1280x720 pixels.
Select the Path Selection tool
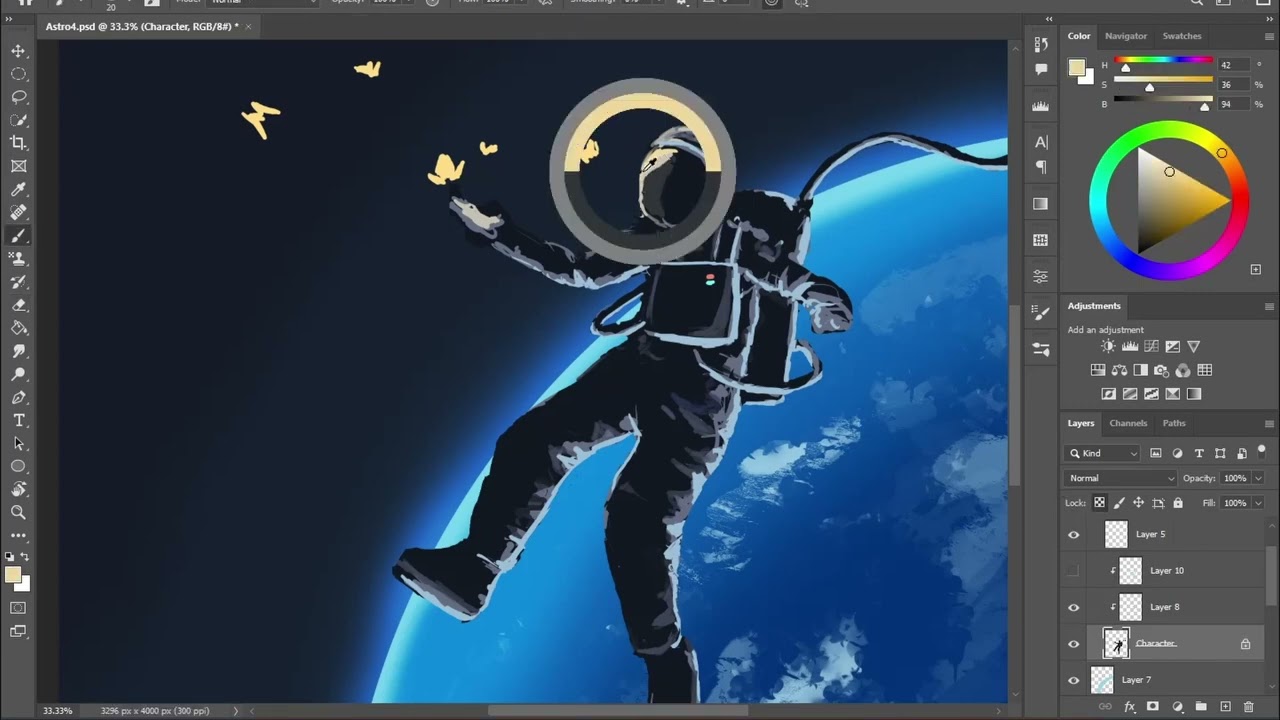(x=18, y=444)
